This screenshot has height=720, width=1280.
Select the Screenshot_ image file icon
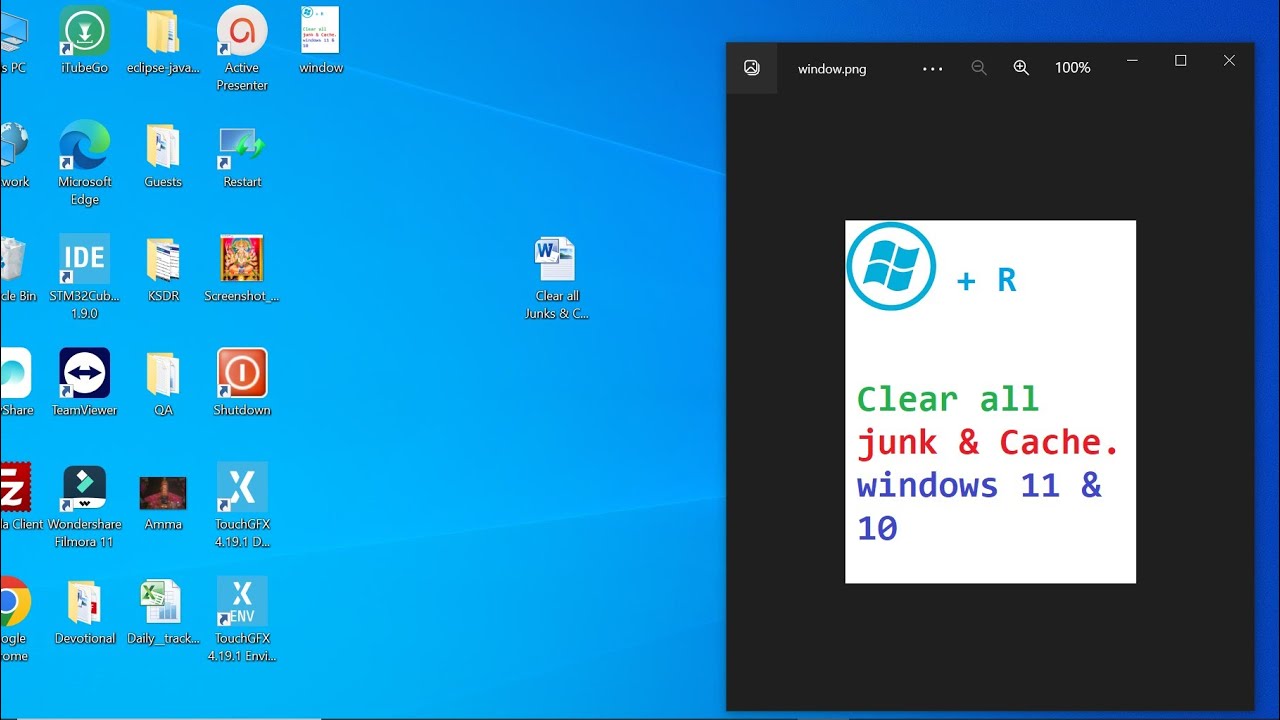pos(242,268)
